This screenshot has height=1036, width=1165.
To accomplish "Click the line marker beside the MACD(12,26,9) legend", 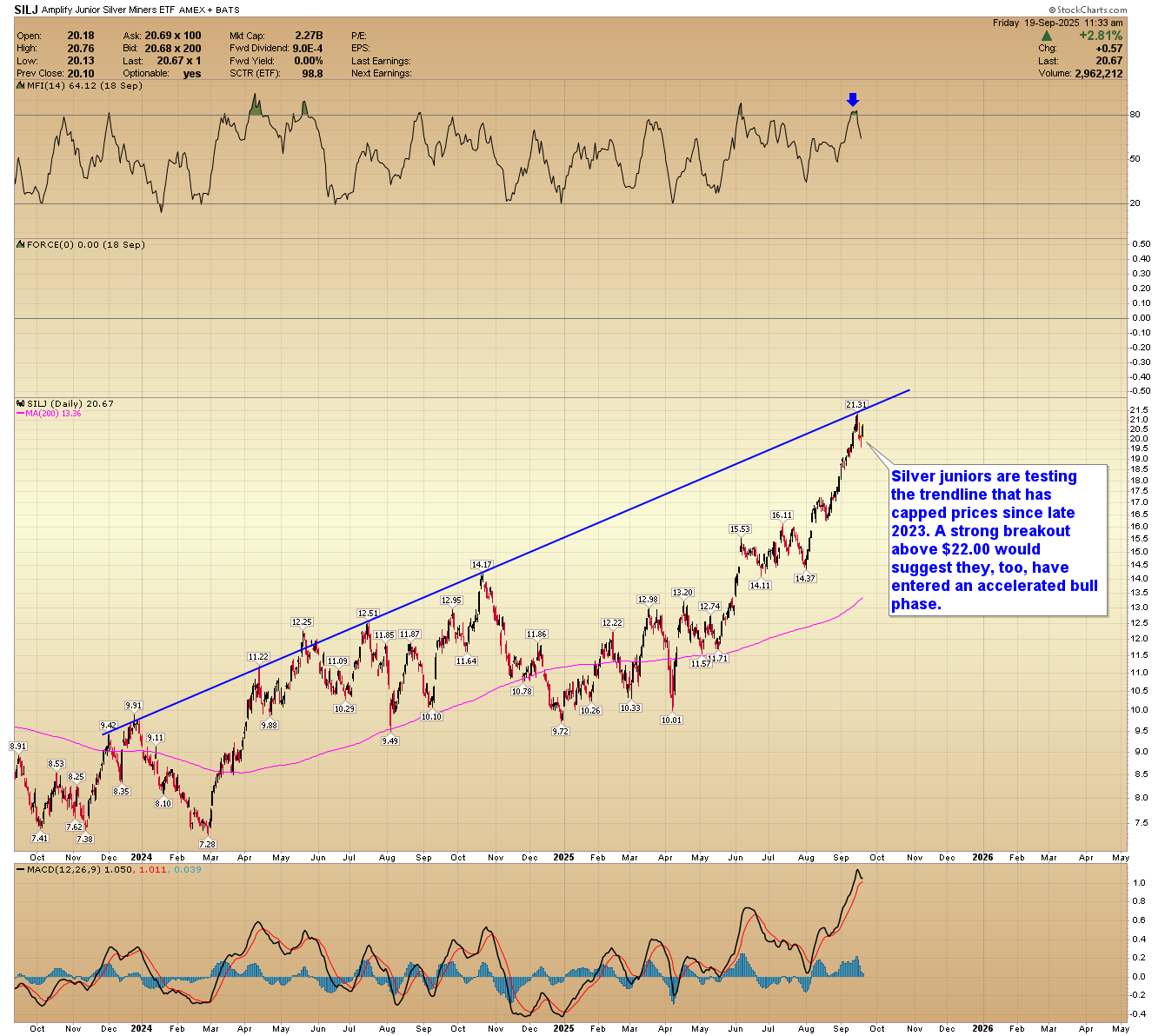I will 21,869.
